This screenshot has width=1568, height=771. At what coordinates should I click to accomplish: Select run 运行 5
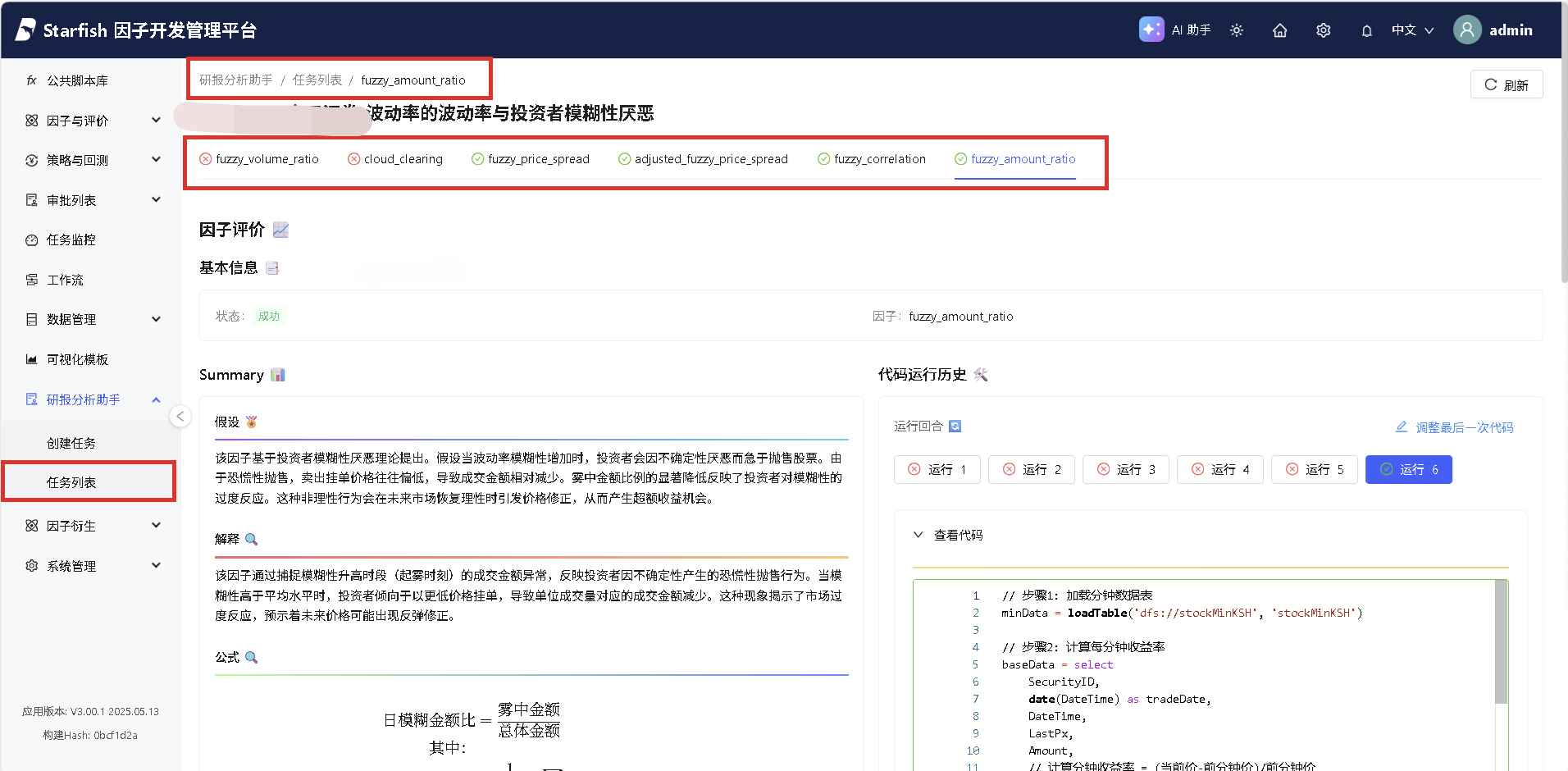point(1315,469)
